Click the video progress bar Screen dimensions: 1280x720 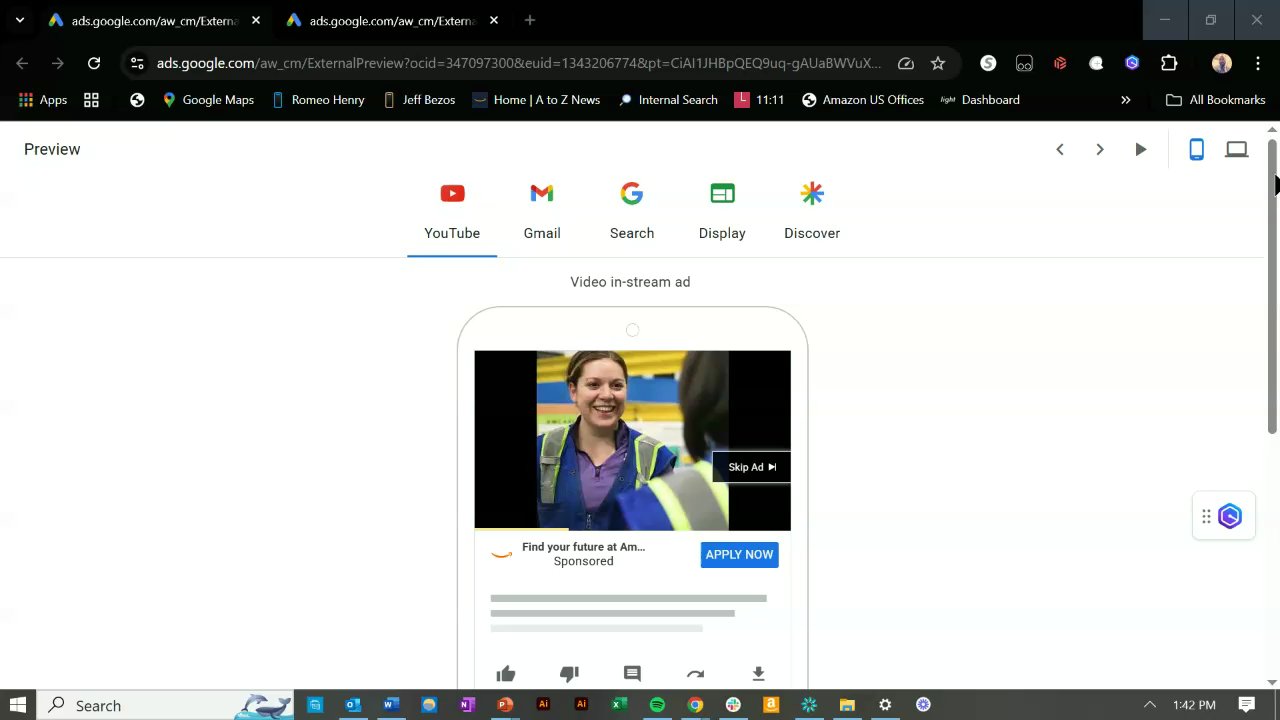632,529
